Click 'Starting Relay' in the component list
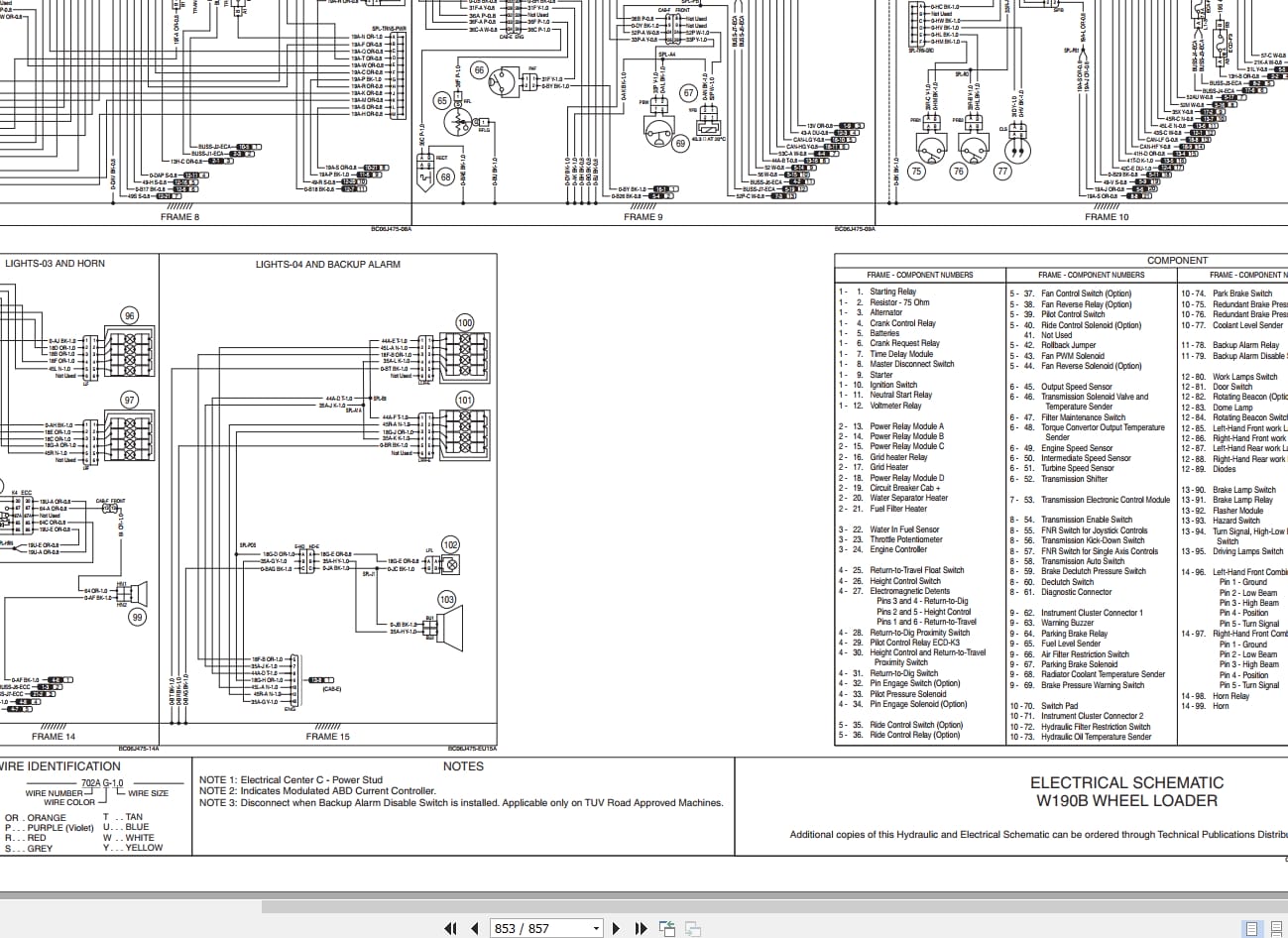The width and height of the screenshot is (1288, 938). click(893, 293)
